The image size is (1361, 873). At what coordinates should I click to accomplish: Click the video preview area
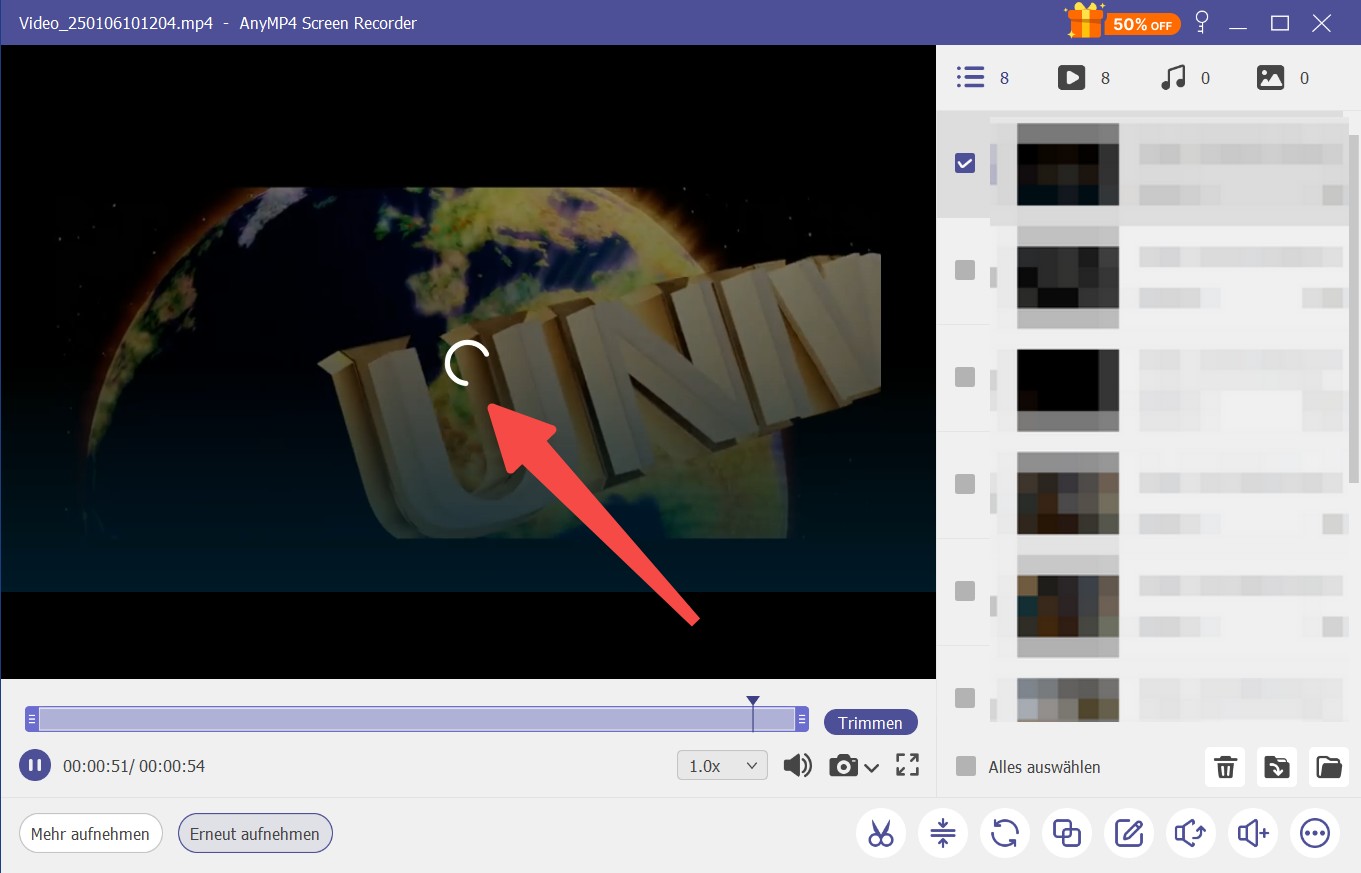[468, 362]
